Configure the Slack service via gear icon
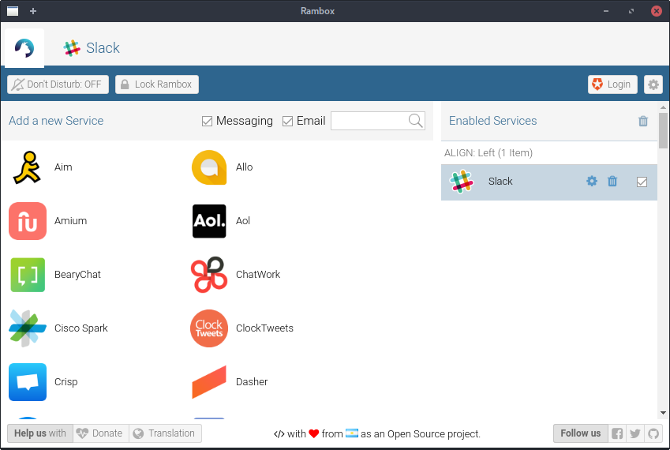Screen dimensions: 670x450 (x=591, y=181)
